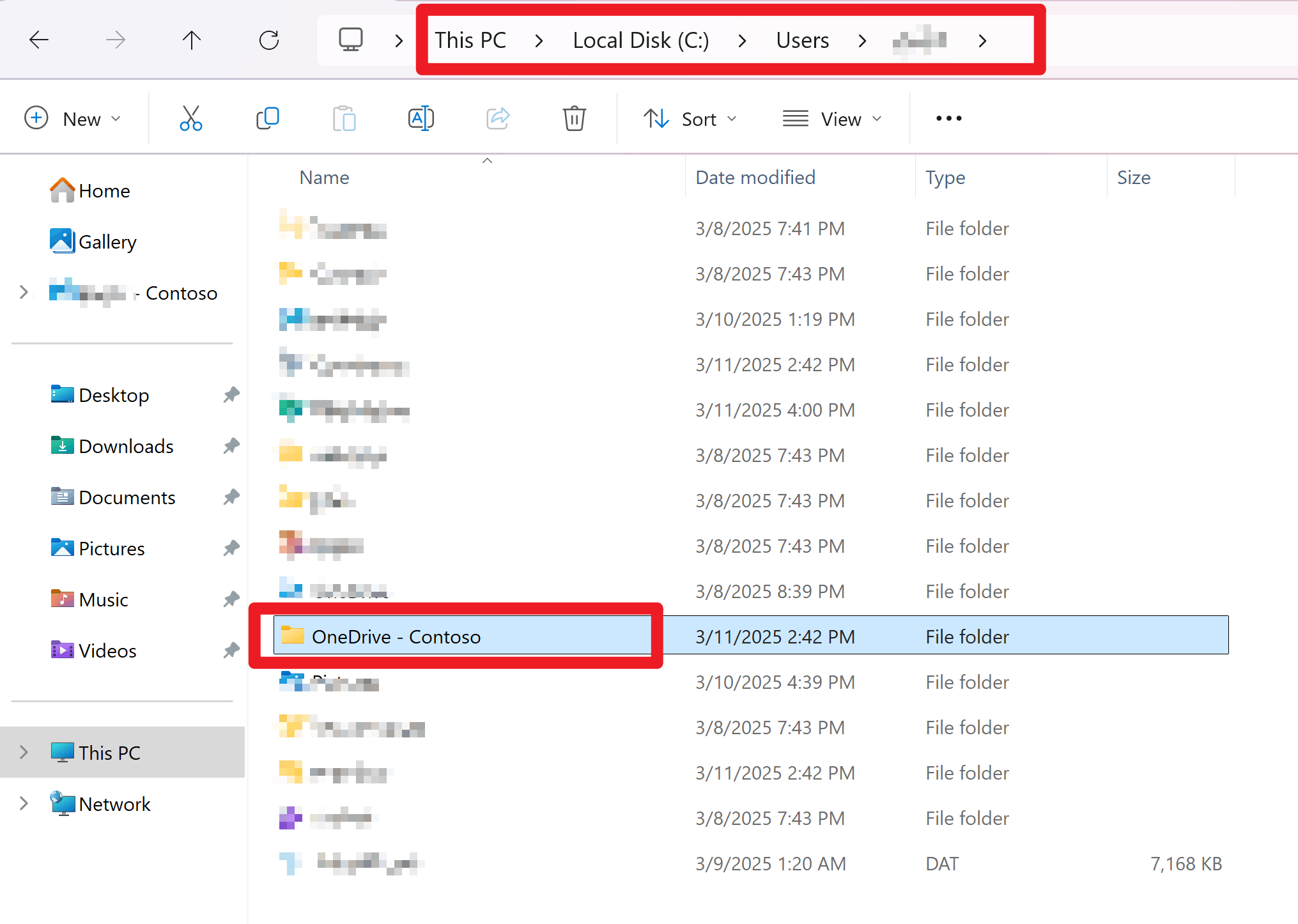The height and width of the screenshot is (924, 1298).
Task: Click Local Disk (C:) in the breadcrumb
Action: (641, 40)
